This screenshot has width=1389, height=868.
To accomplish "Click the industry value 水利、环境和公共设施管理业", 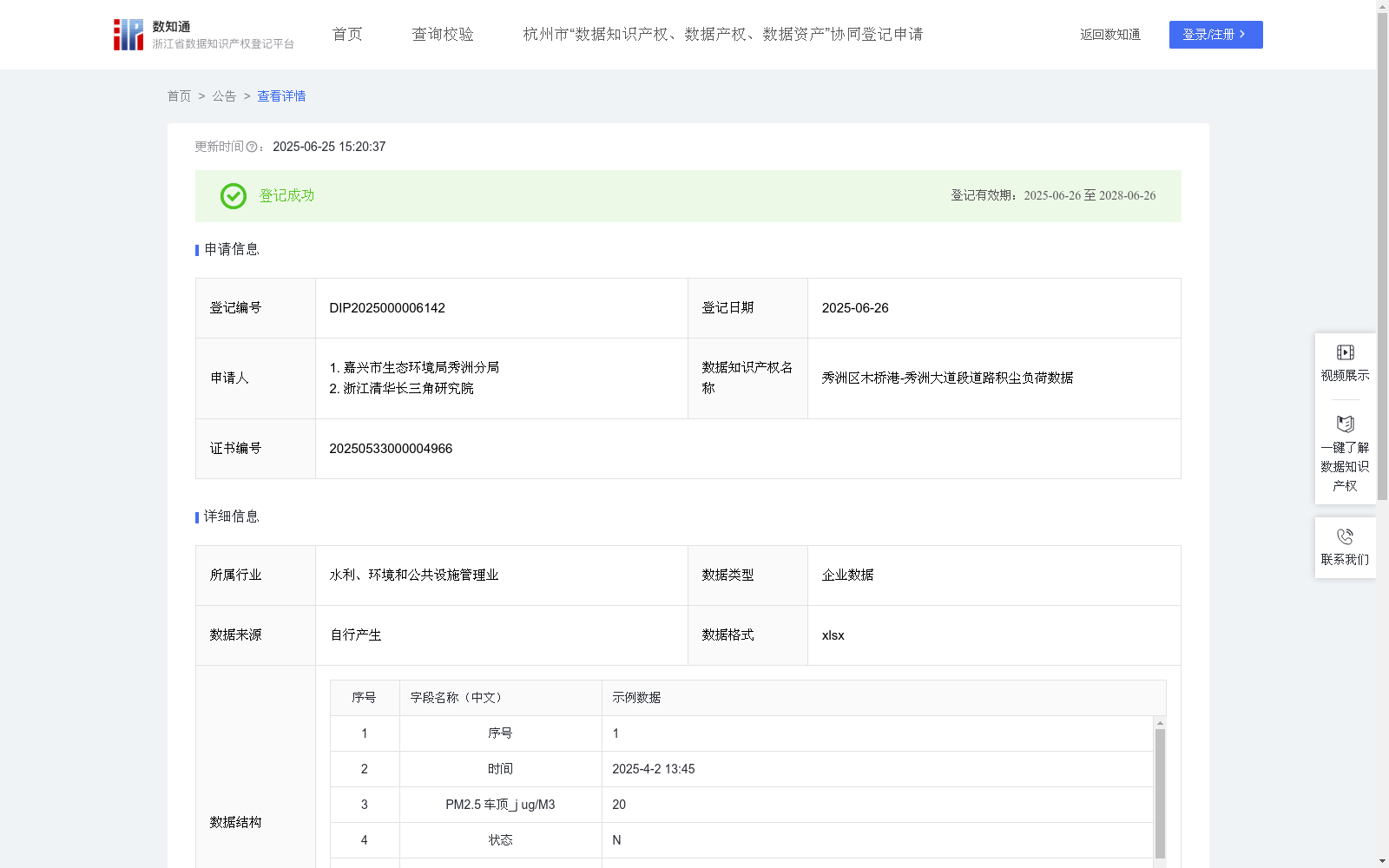I will [x=414, y=575].
